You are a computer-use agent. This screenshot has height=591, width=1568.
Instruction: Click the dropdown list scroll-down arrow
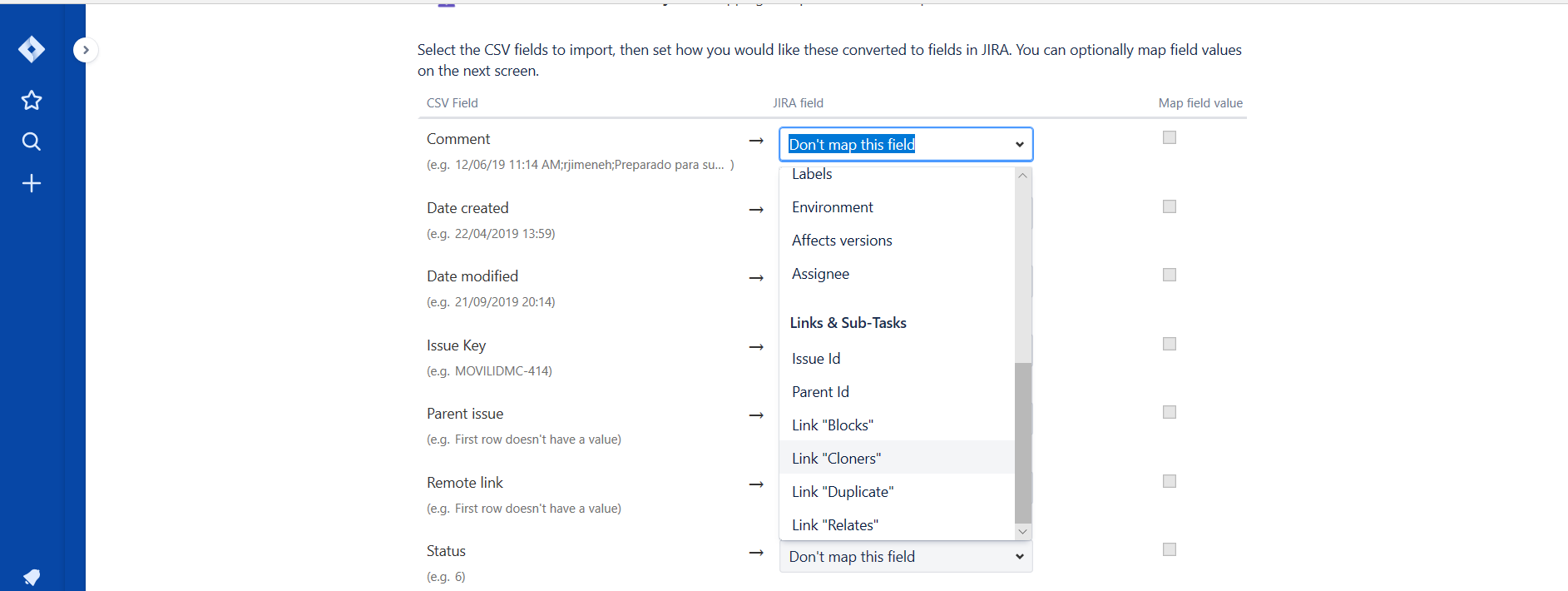pyautogui.click(x=1023, y=531)
